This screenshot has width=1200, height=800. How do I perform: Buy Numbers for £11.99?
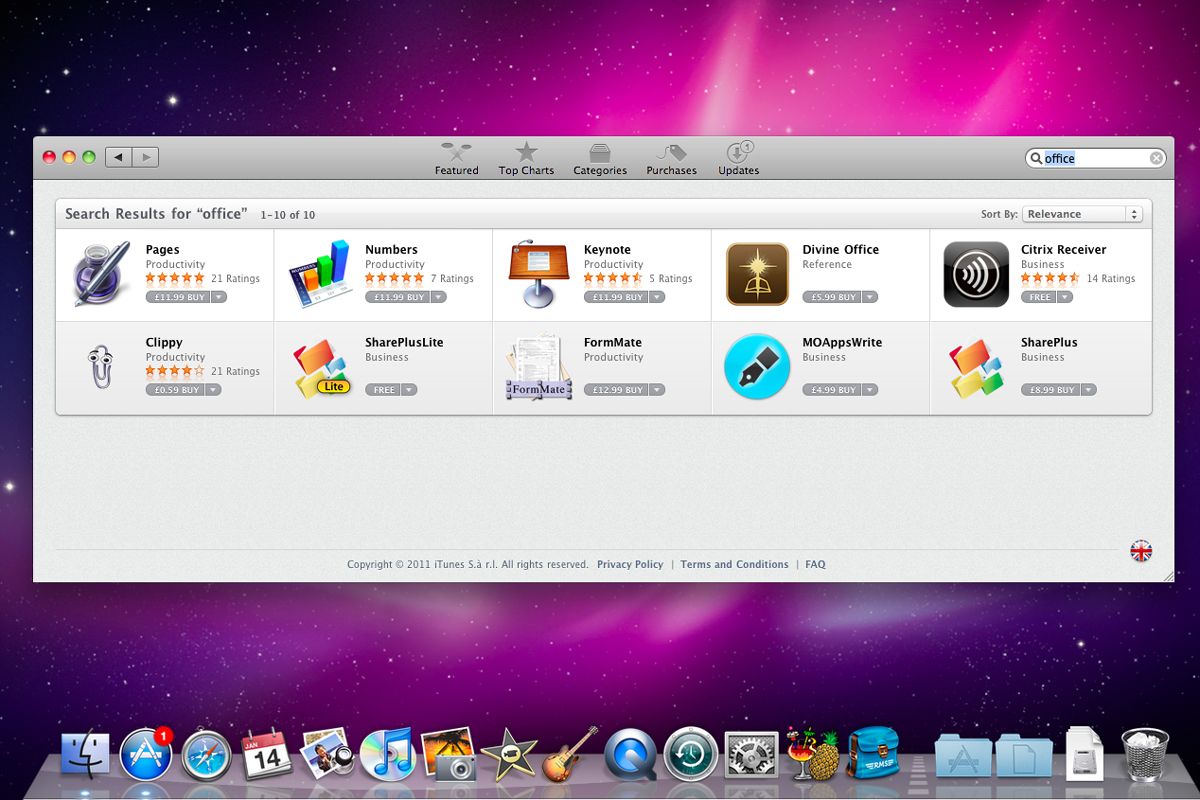coord(396,297)
